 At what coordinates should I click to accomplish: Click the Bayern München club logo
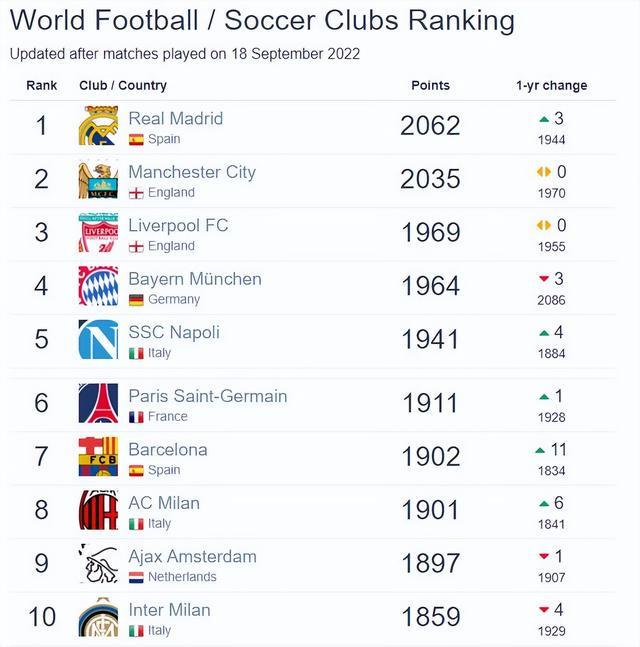pyautogui.click(x=98, y=287)
